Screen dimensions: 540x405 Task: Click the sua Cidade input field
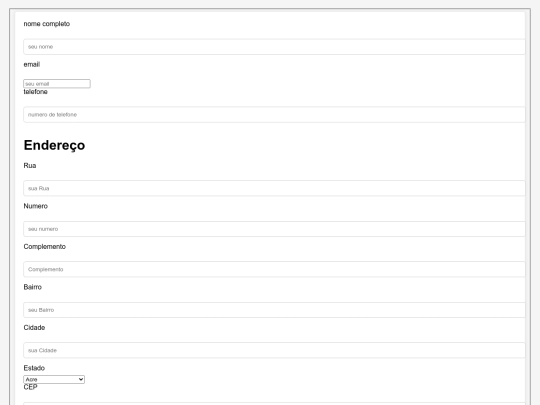pos(274,350)
